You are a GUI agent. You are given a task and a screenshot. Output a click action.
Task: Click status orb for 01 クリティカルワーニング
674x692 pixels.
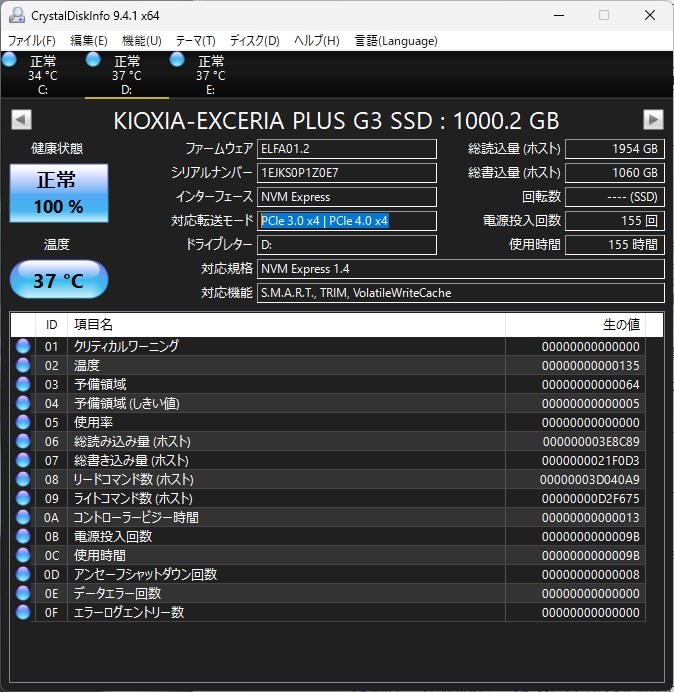click(x=23, y=346)
